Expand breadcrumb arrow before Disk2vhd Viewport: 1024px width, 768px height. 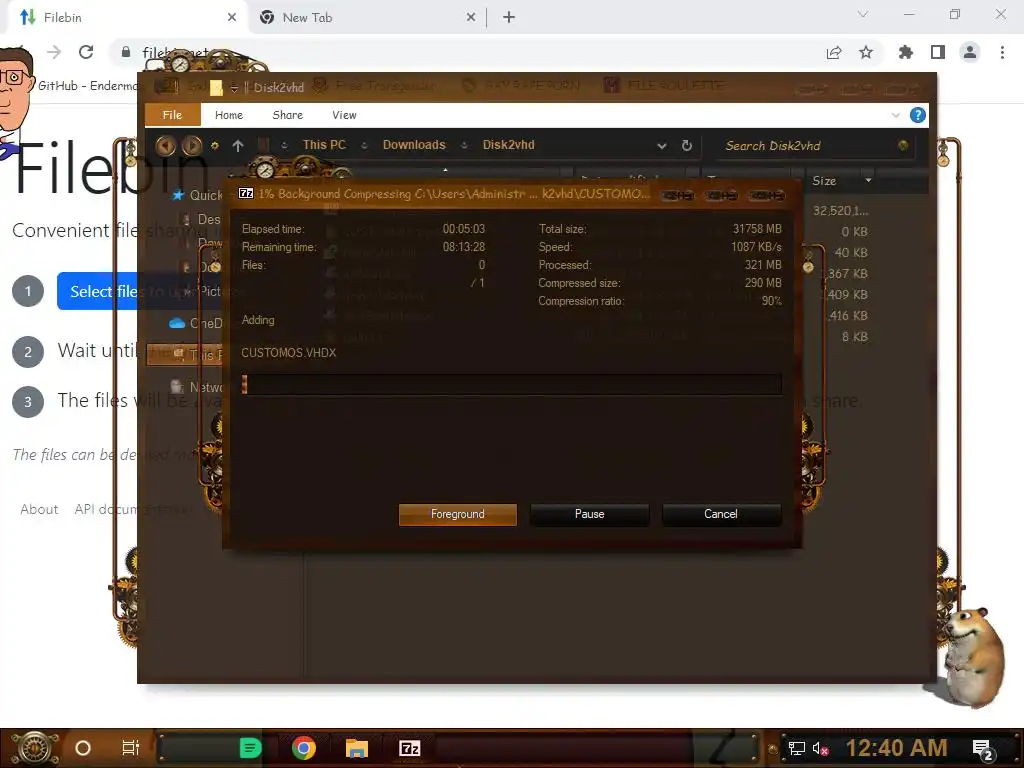coord(464,146)
